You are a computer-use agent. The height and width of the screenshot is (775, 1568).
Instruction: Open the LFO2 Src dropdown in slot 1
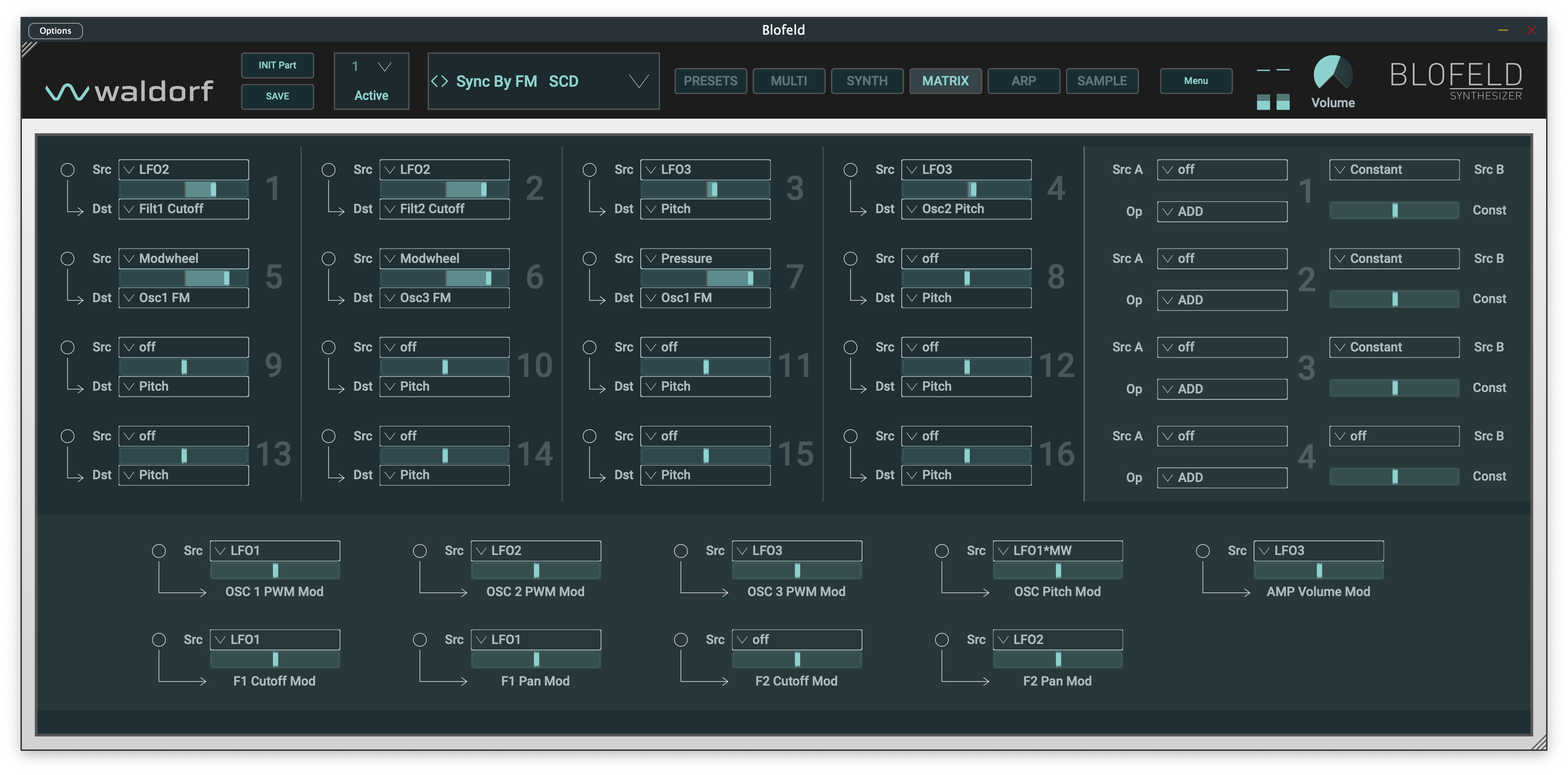(184, 170)
